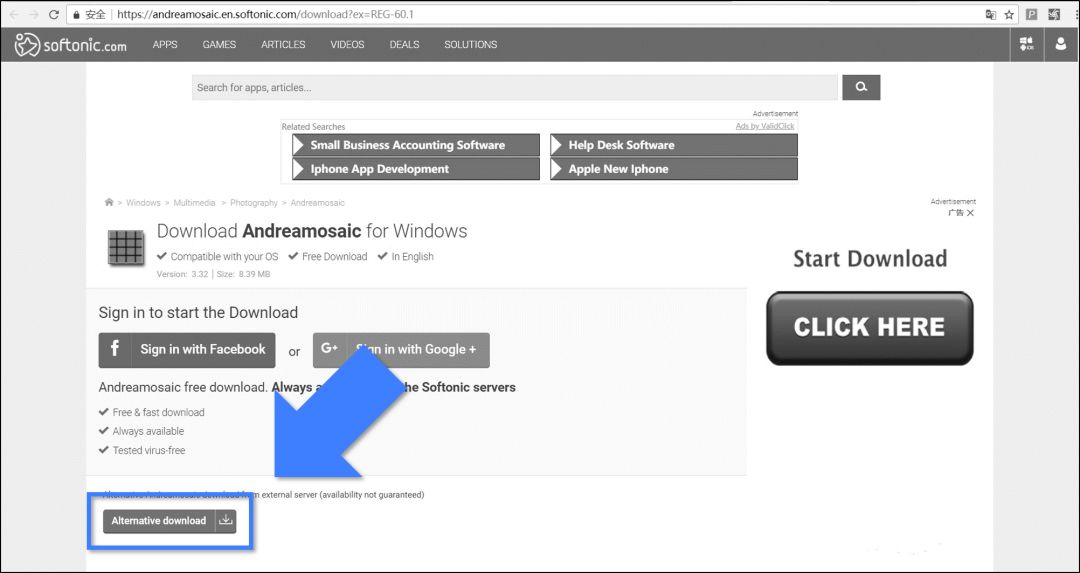The image size is (1080, 573).
Task: Click the browser back arrow
Action: (14, 14)
